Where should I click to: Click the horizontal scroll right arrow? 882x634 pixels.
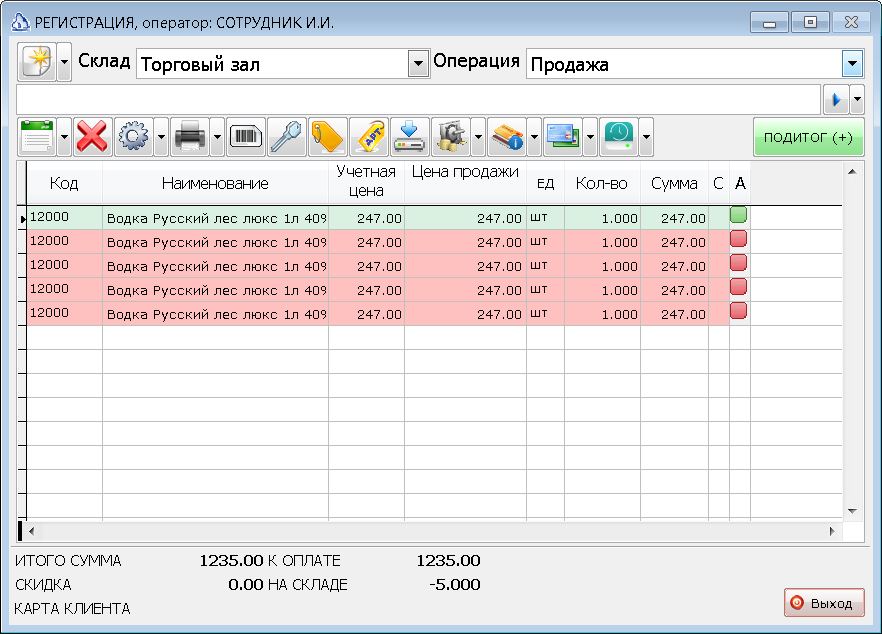[832, 530]
